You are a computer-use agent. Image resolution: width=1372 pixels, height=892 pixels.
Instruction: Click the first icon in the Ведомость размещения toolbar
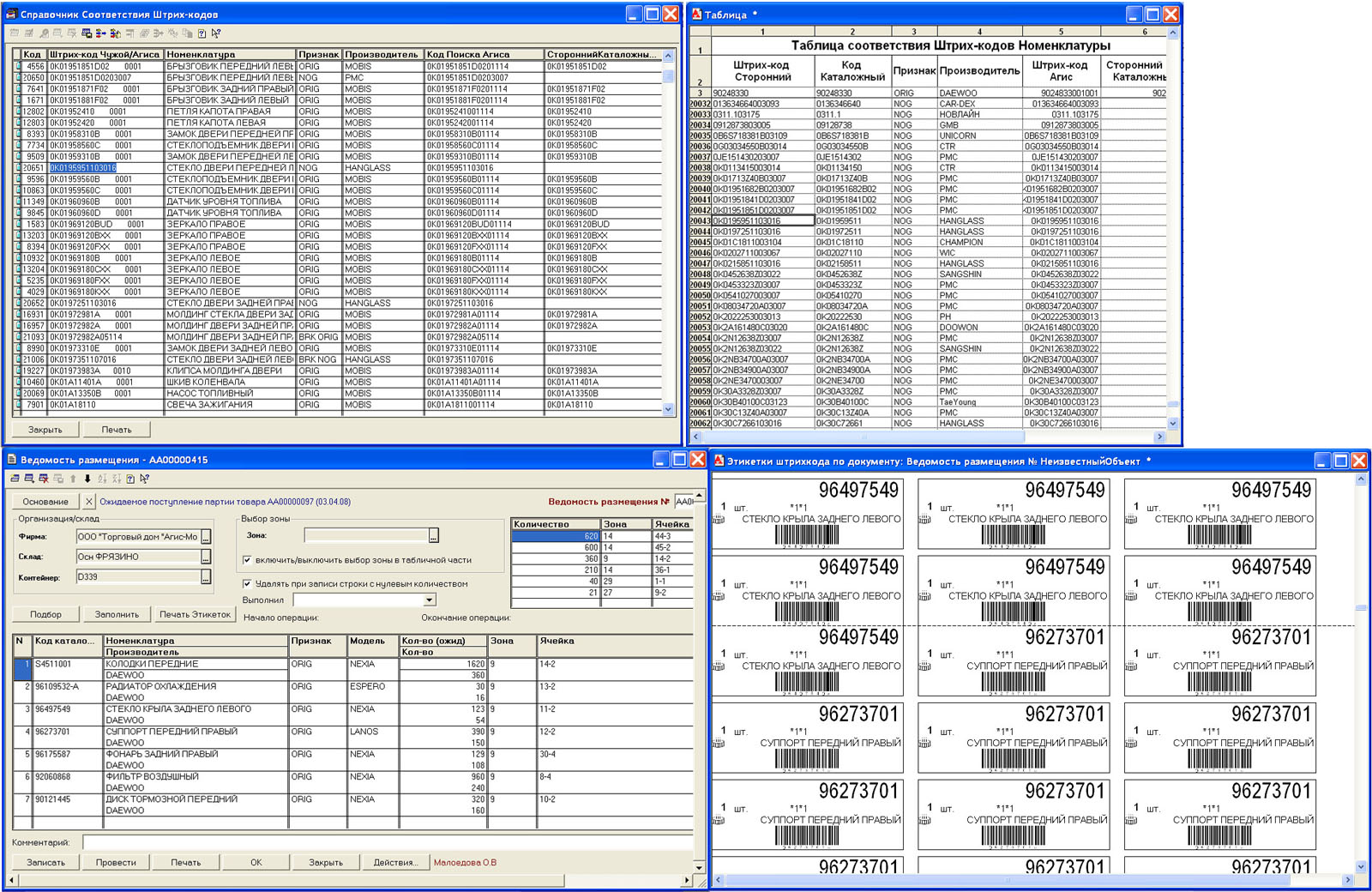pos(15,479)
